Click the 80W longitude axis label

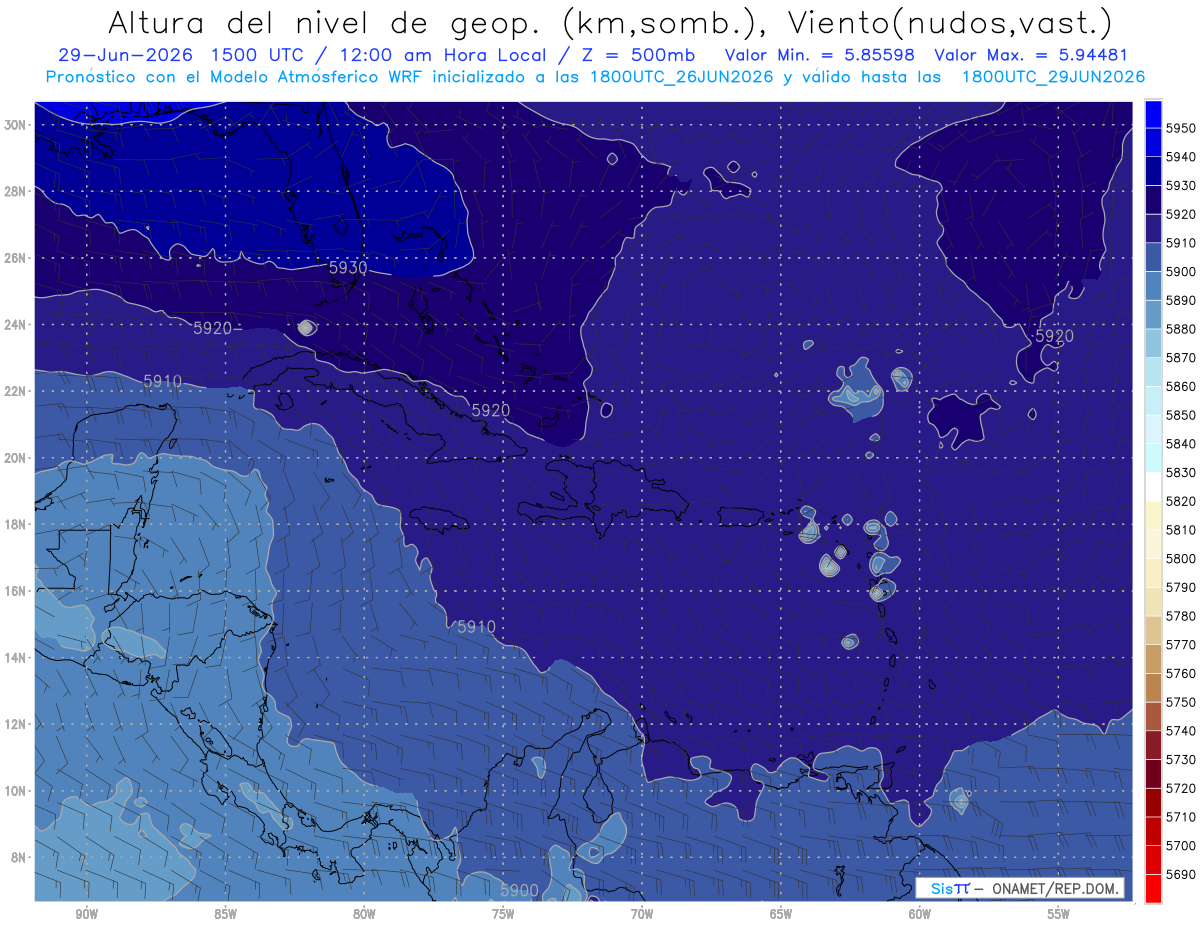coord(364,914)
